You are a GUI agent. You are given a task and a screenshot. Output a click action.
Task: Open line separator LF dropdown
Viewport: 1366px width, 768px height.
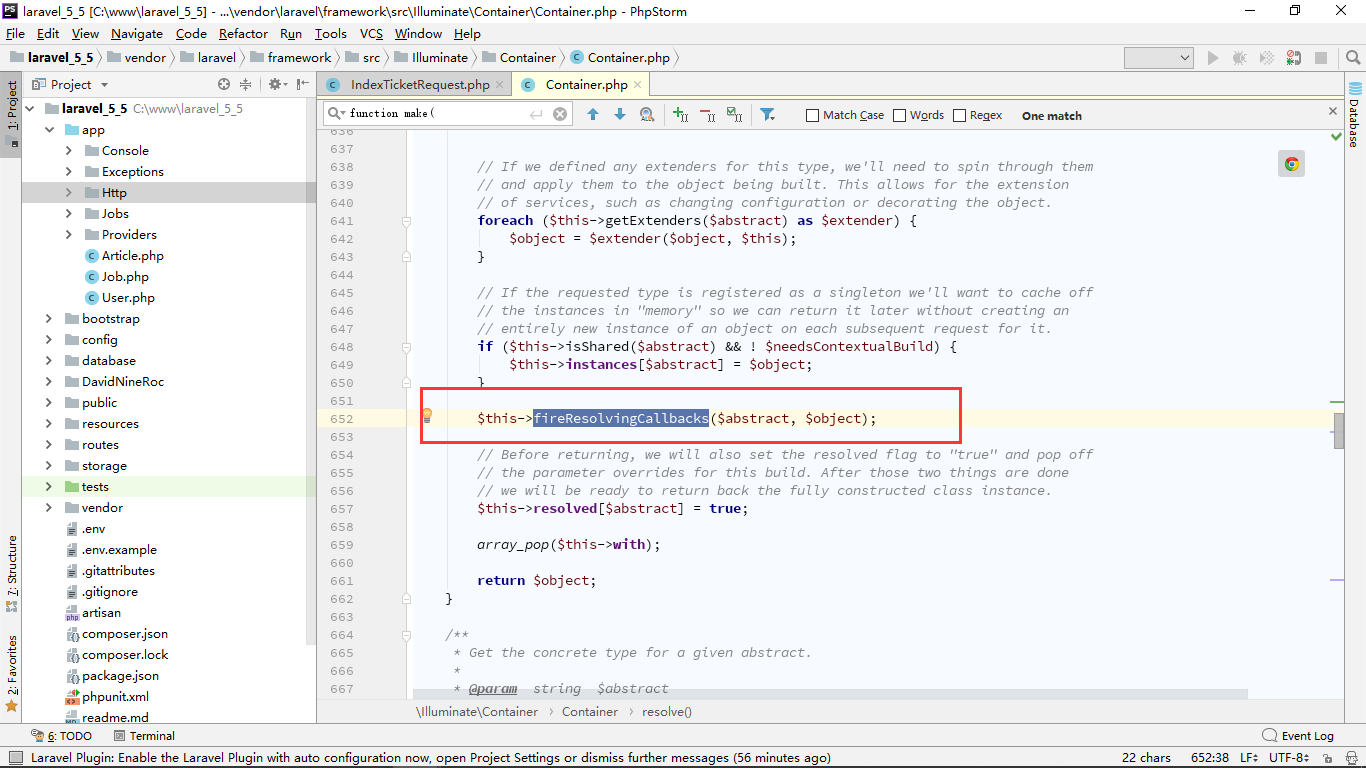(x=1251, y=758)
